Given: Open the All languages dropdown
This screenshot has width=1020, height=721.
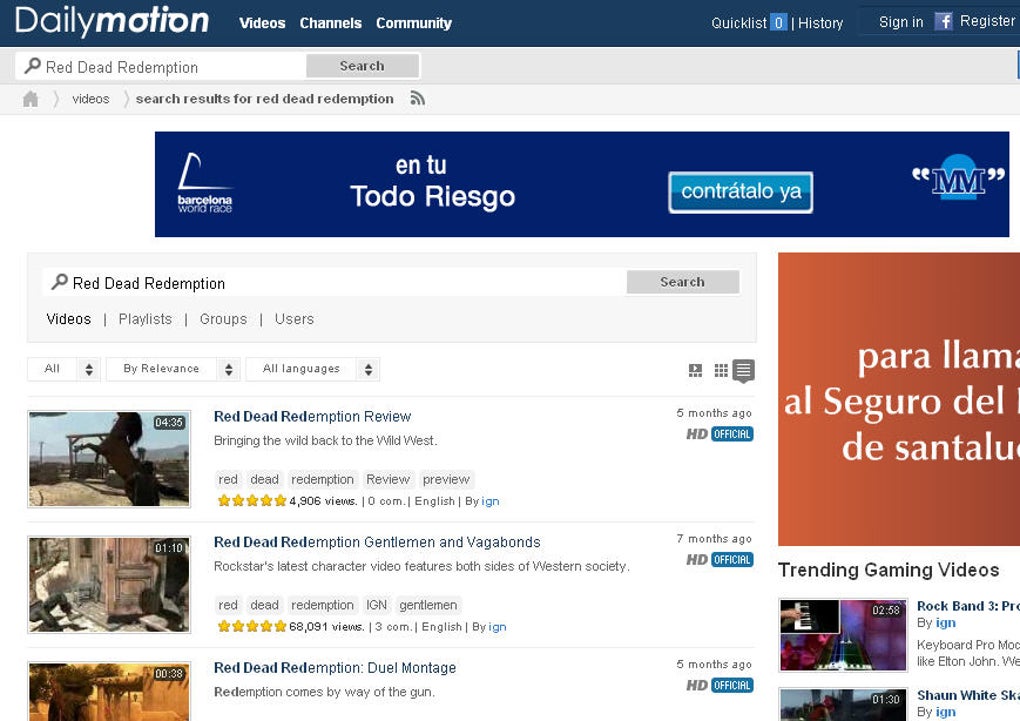Looking at the screenshot, I should pyautogui.click(x=313, y=369).
